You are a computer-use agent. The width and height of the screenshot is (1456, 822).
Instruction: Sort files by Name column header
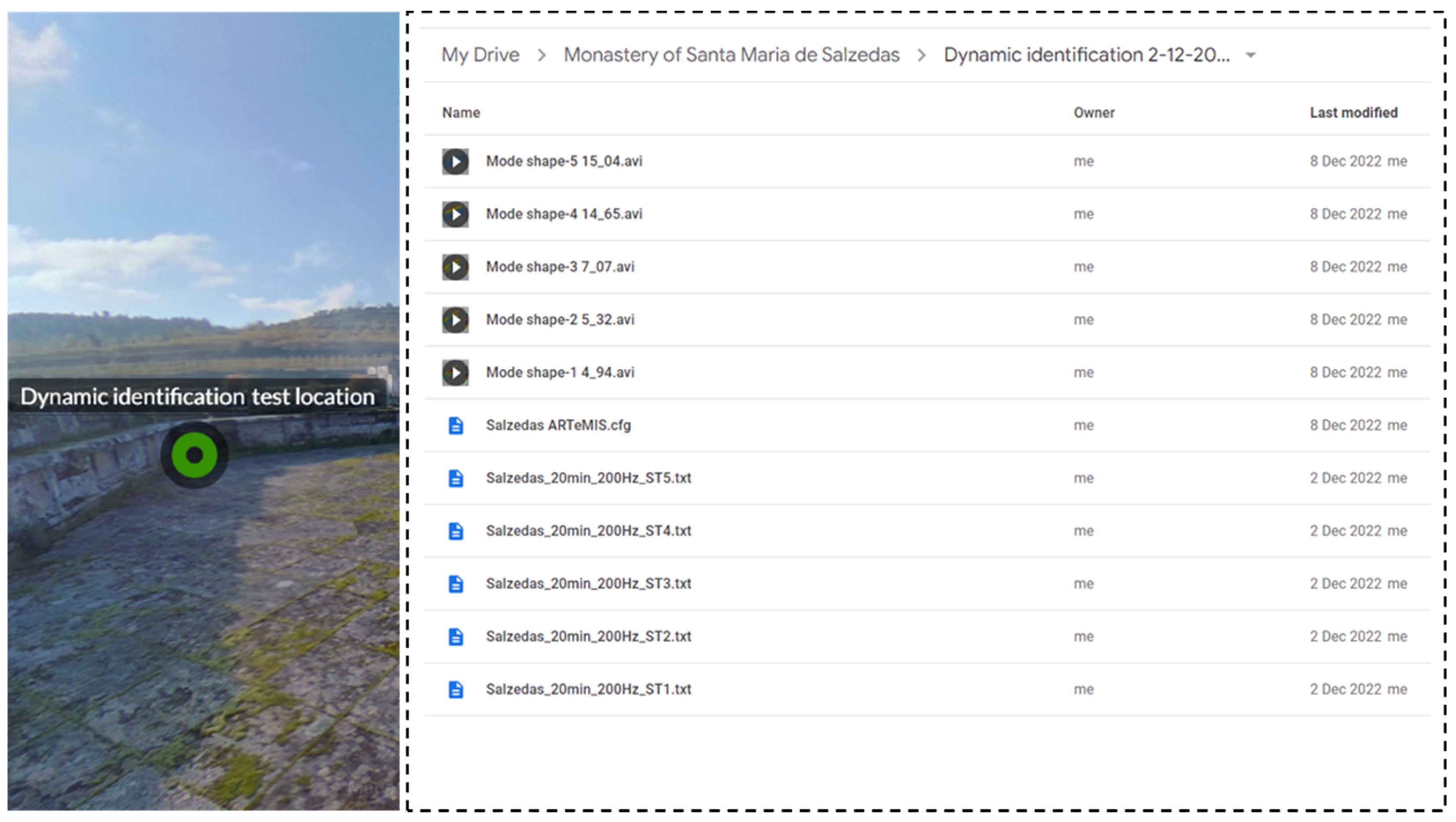tap(461, 113)
